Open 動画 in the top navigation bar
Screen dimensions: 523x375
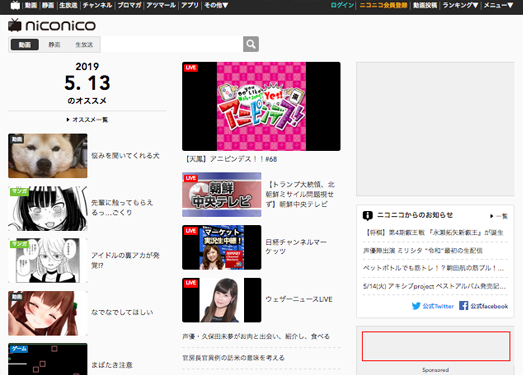click(31, 5)
